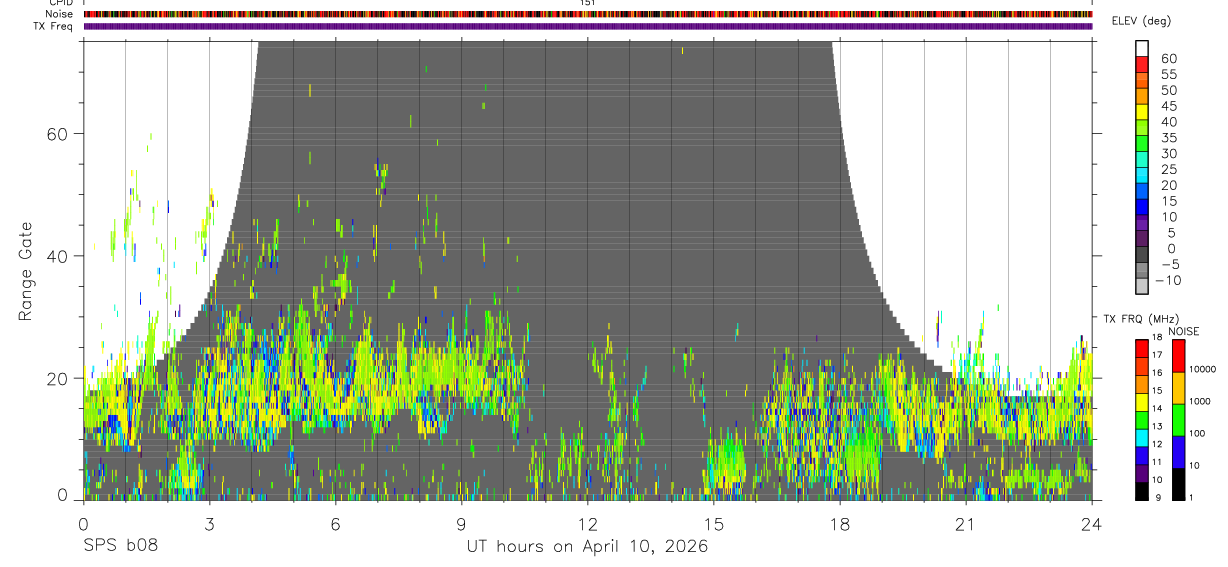Pick ELEV swatch between 35 and 30

click(x=1142, y=145)
